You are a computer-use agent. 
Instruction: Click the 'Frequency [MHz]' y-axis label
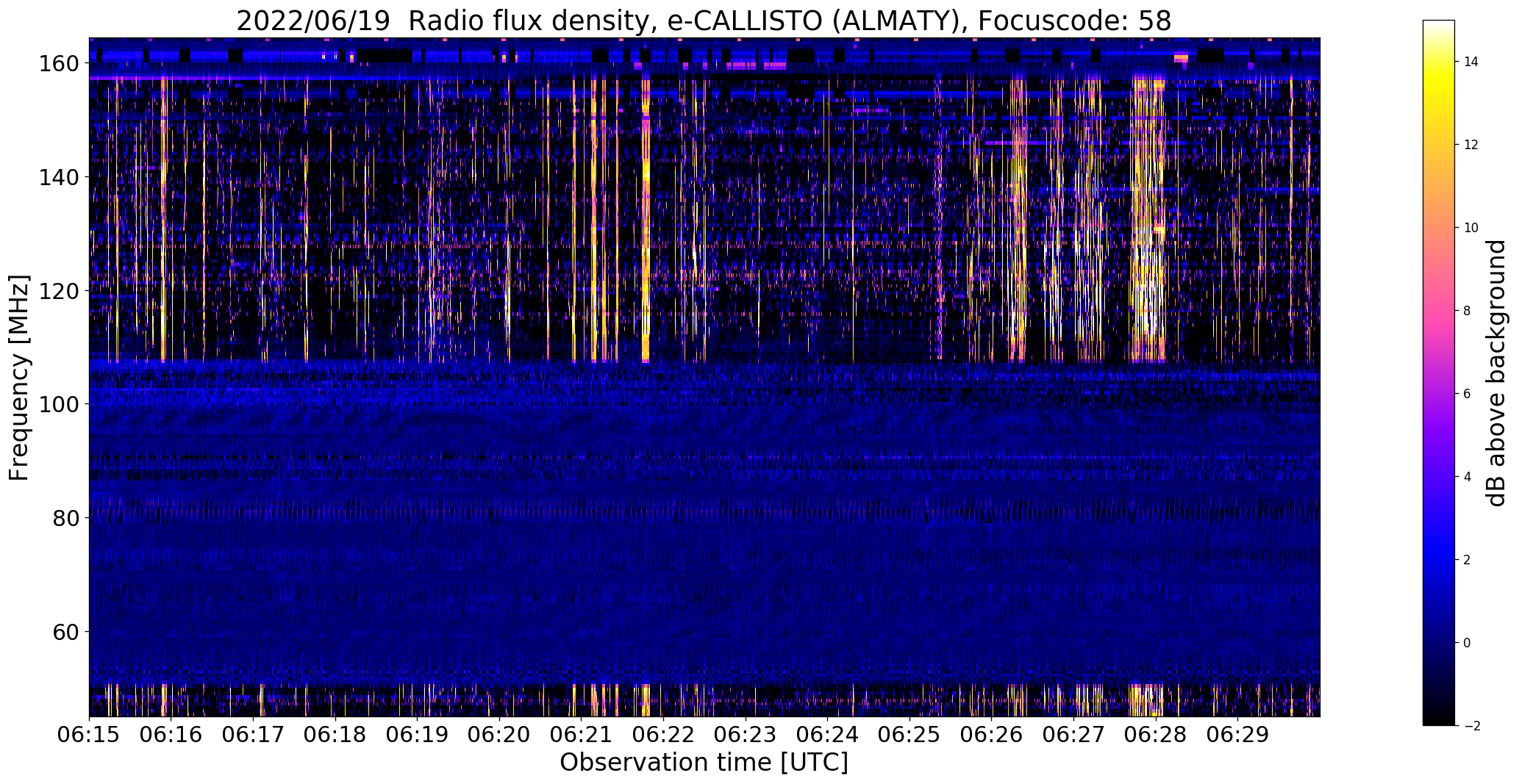click(18, 378)
